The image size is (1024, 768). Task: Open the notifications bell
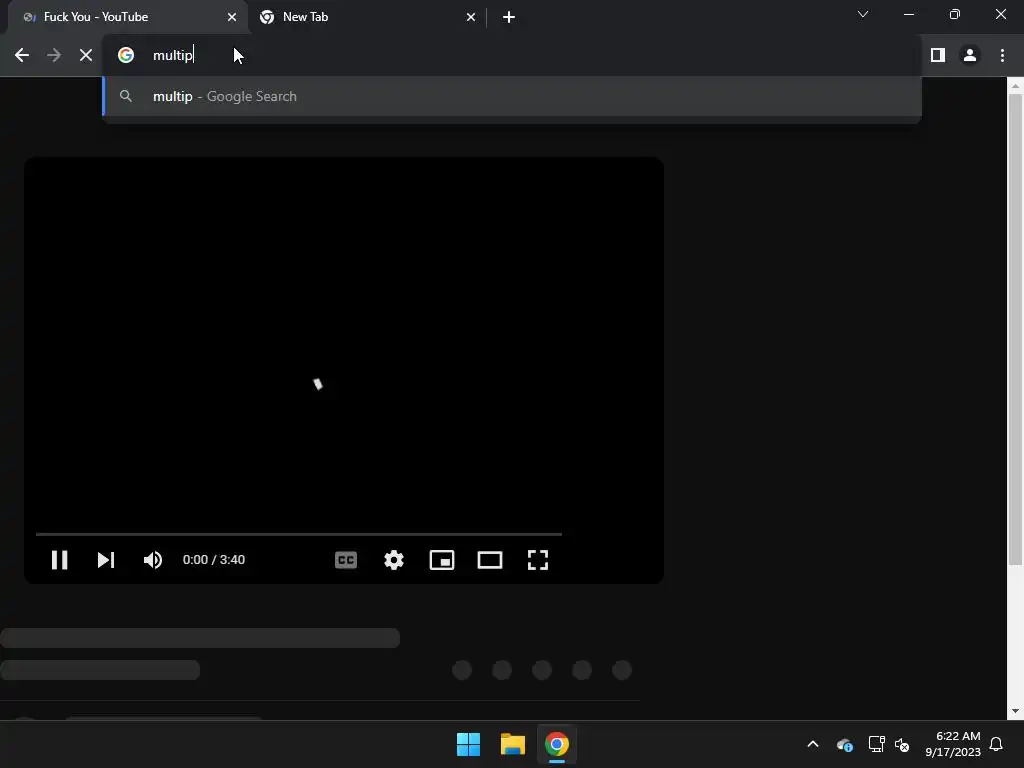996,744
